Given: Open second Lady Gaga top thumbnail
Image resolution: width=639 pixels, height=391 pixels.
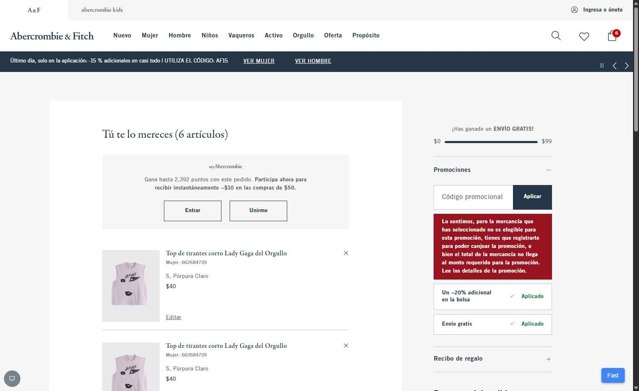Looking at the screenshot, I should [131, 367].
